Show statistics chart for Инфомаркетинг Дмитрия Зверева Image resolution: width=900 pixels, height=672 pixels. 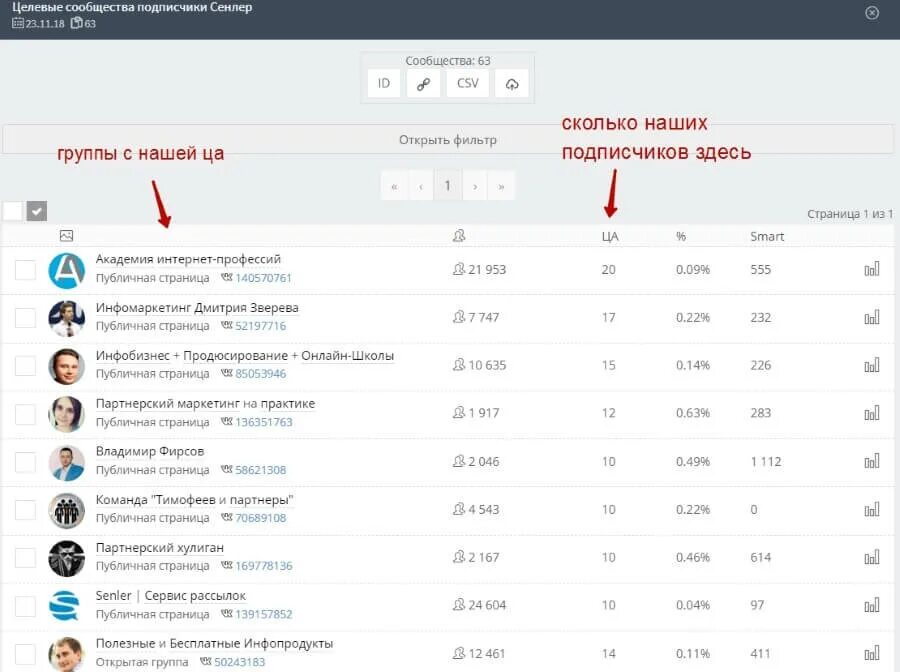pyautogui.click(x=872, y=317)
